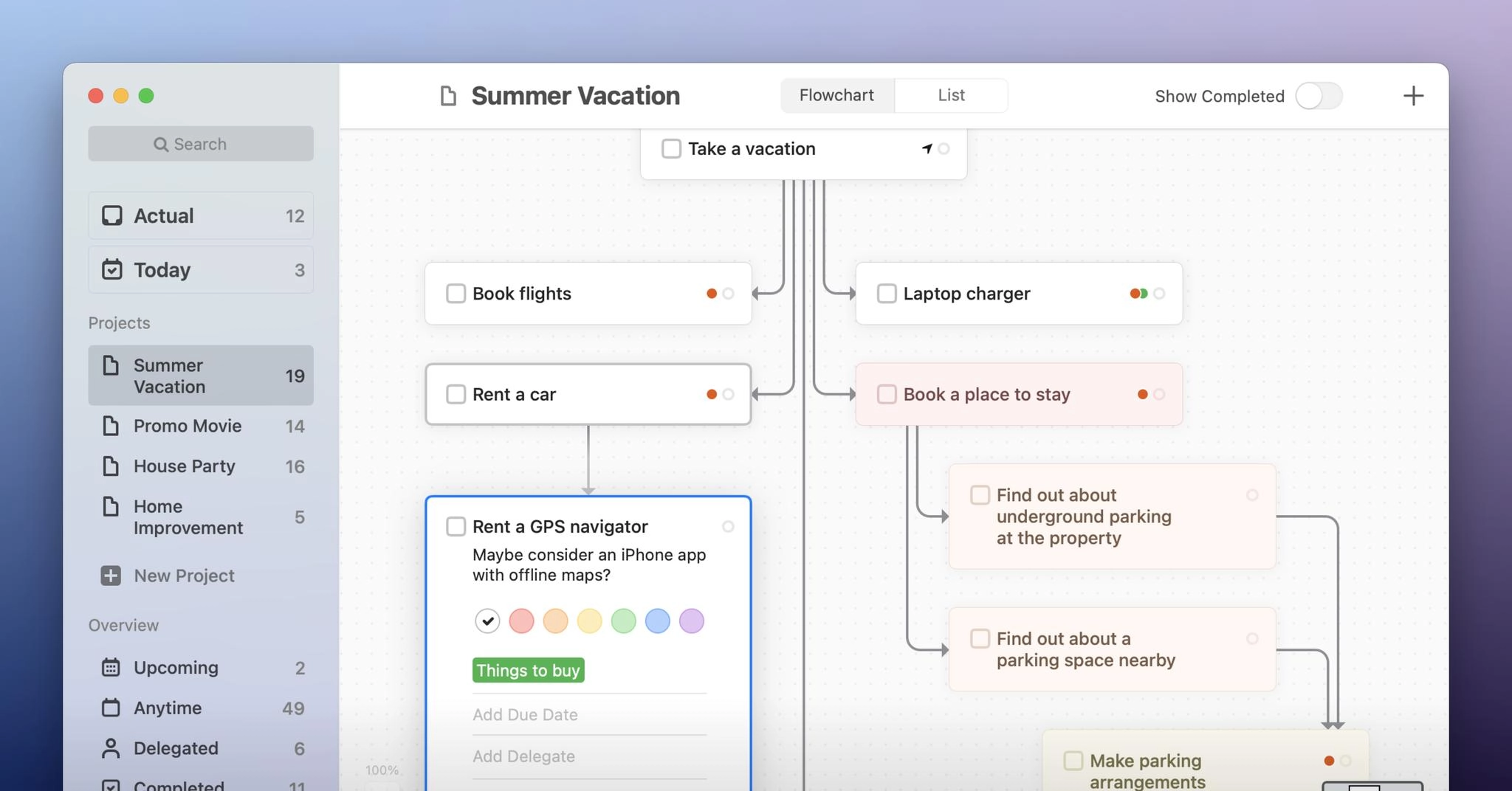
Task: Open Upcoming via its calendar icon
Action: (x=111, y=668)
